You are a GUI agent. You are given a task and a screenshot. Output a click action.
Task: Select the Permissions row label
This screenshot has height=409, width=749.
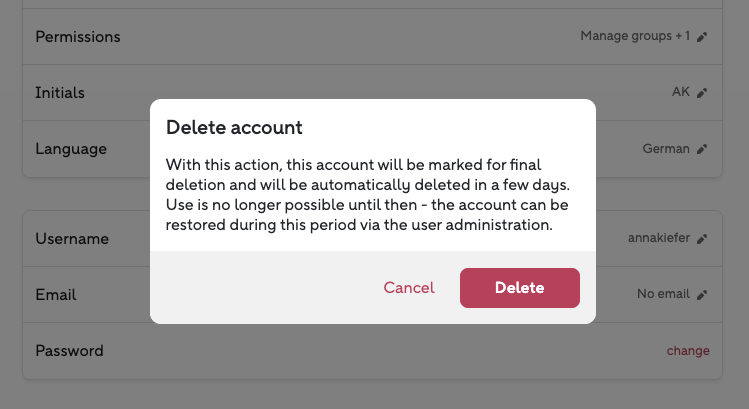click(x=78, y=37)
